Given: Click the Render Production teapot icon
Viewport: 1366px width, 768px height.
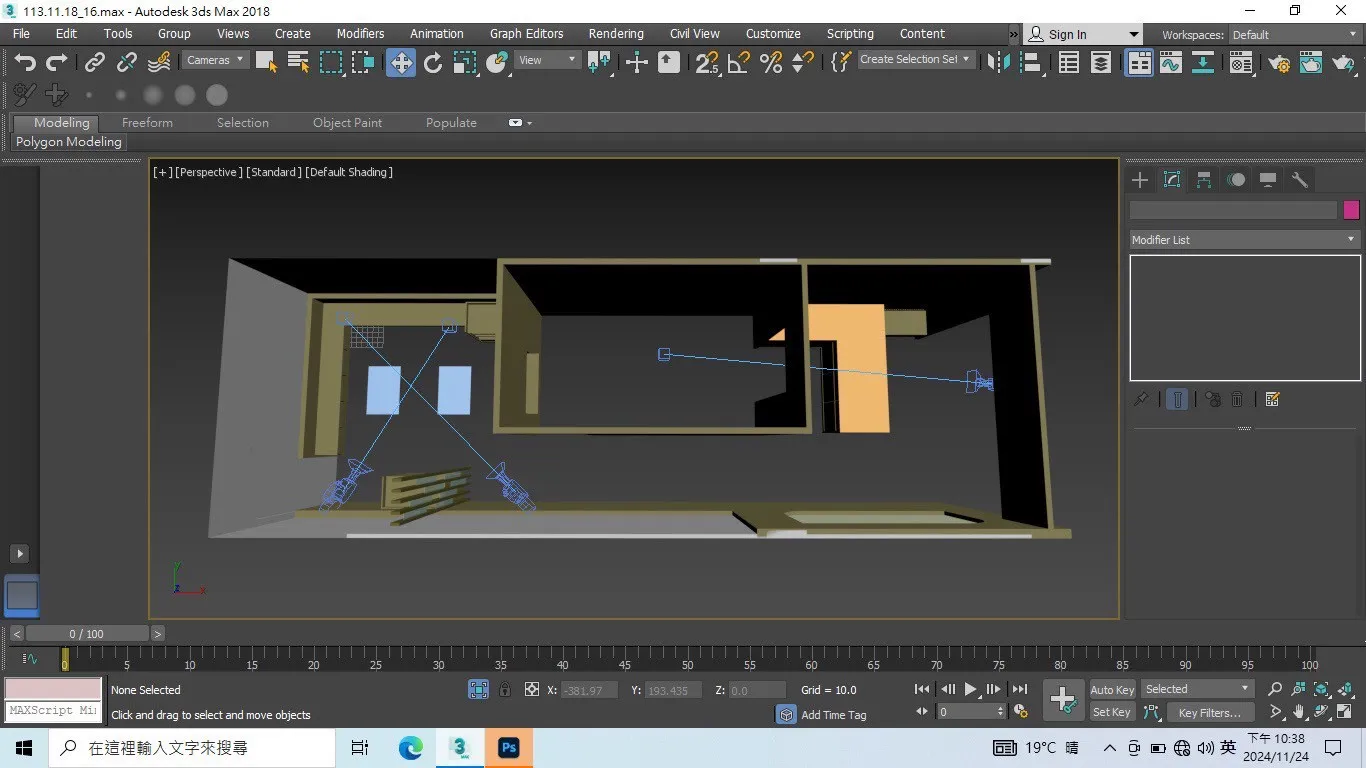Looking at the screenshot, I should 1344,62.
